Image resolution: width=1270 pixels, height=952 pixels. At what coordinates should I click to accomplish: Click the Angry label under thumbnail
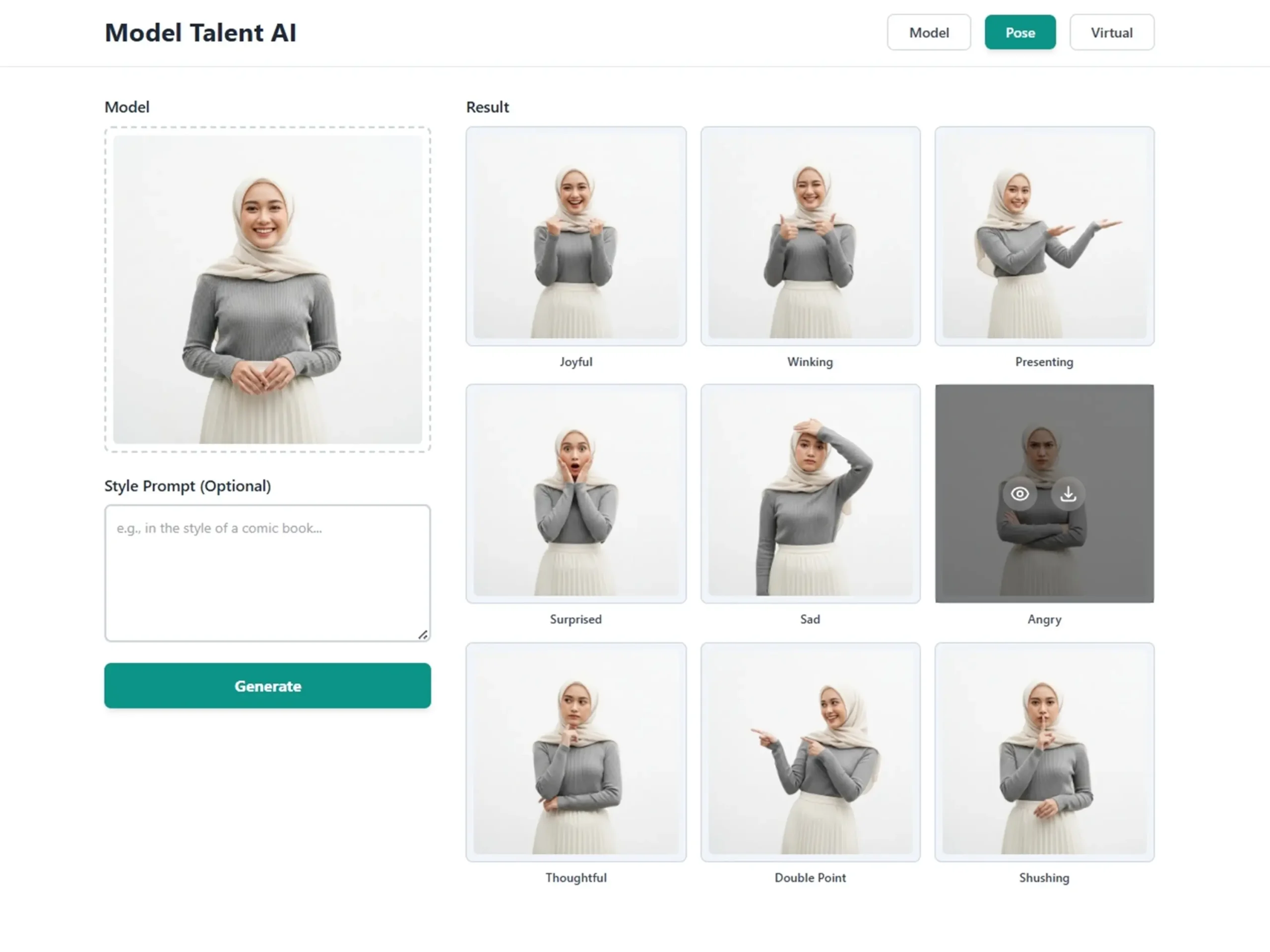click(1044, 619)
